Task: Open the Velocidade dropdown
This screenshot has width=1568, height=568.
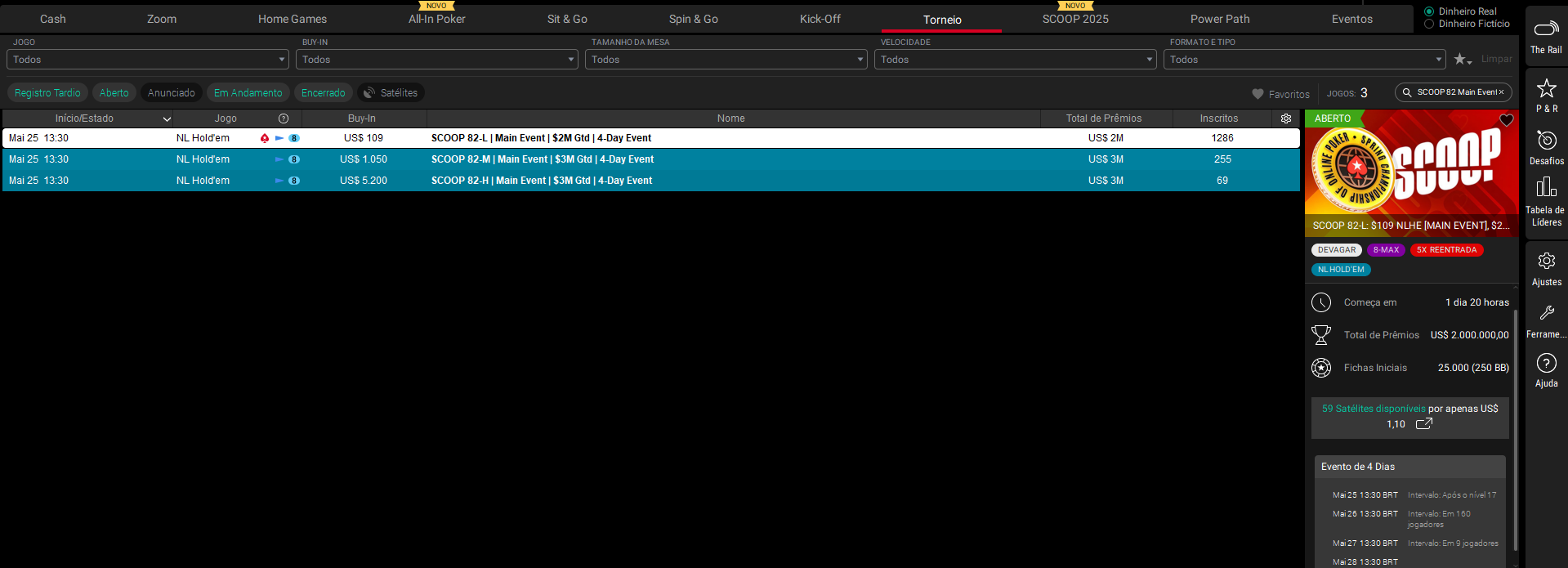Action: click(1016, 60)
